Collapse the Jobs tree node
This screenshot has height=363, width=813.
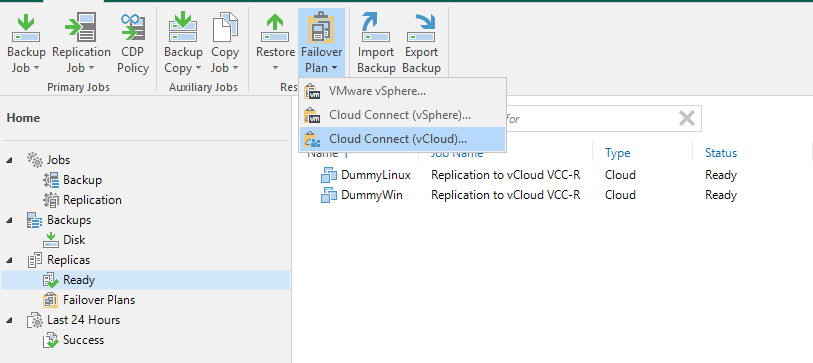(10, 160)
